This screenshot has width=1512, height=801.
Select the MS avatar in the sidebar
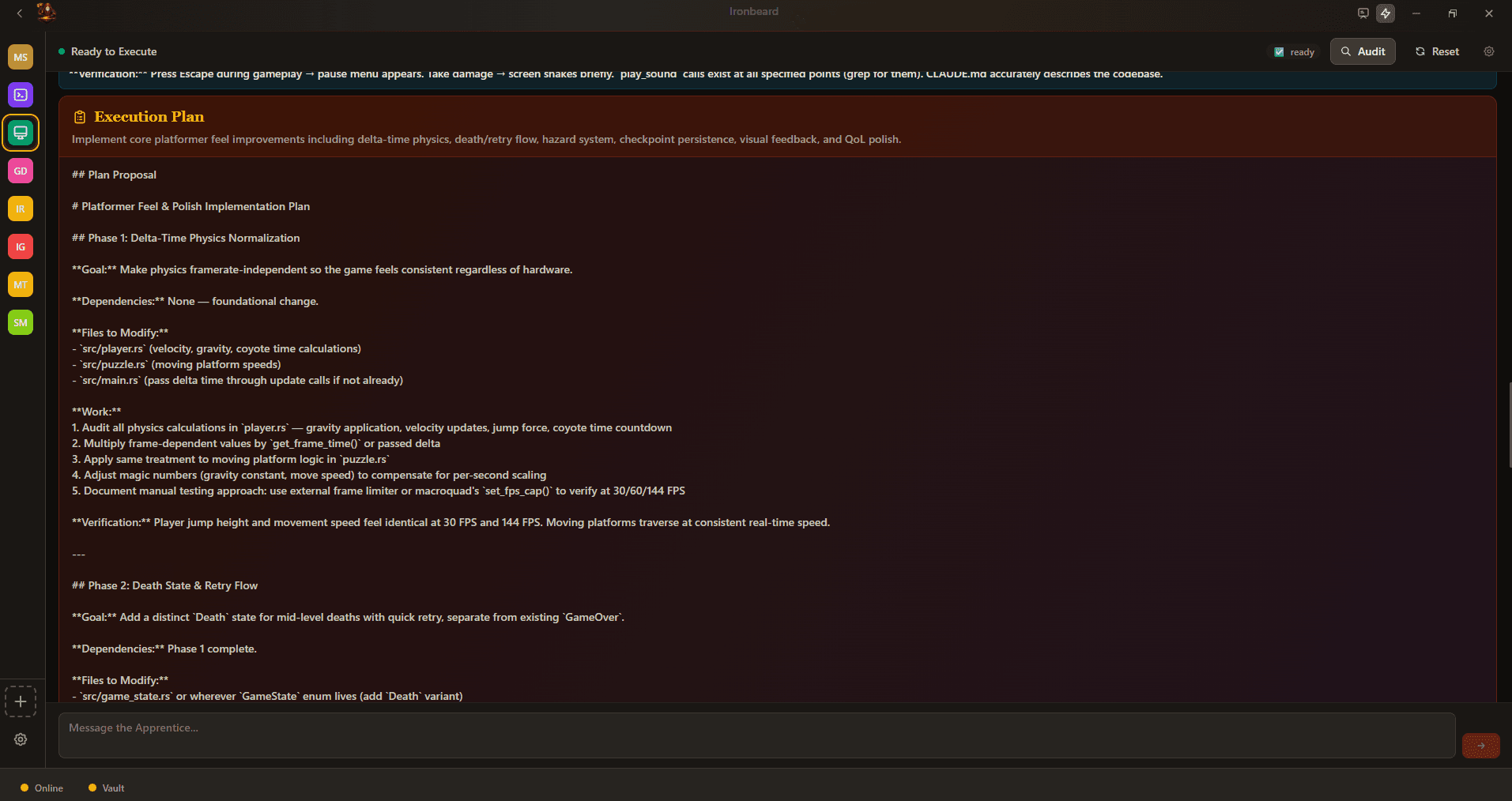pyautogui.click(x=21, y=57)
